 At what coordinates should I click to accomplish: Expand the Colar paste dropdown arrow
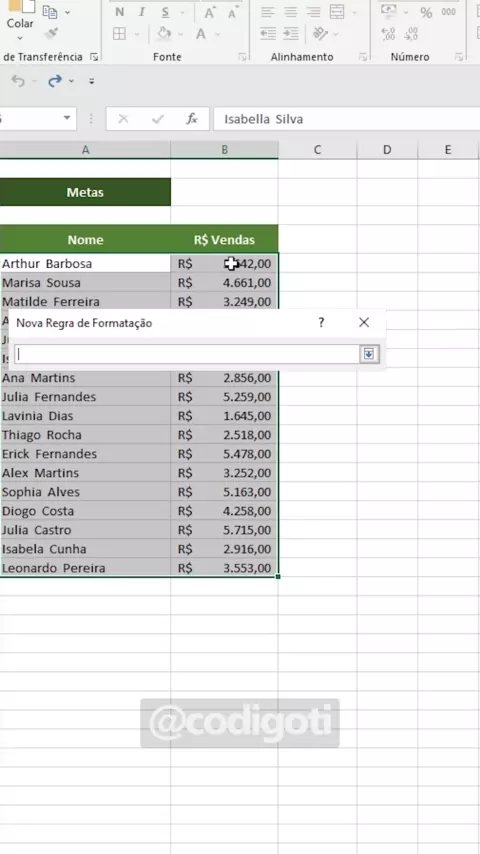[x=20, y=38]
